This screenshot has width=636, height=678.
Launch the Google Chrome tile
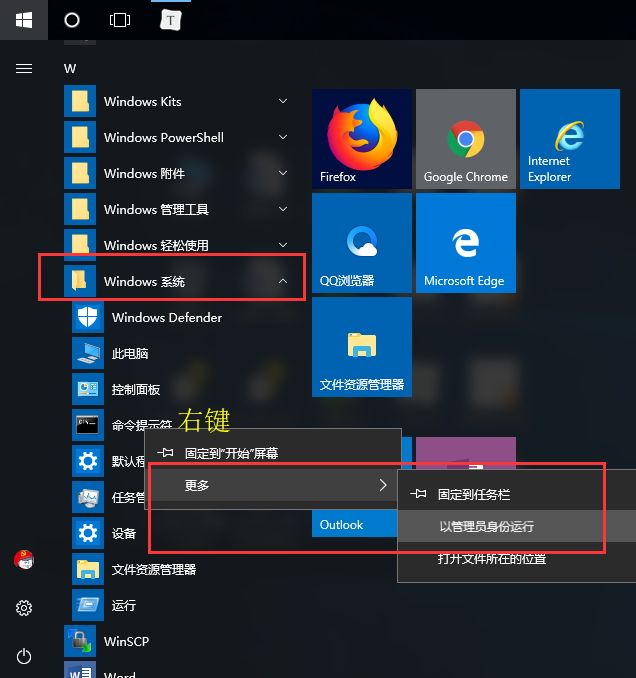click(466, 139)
